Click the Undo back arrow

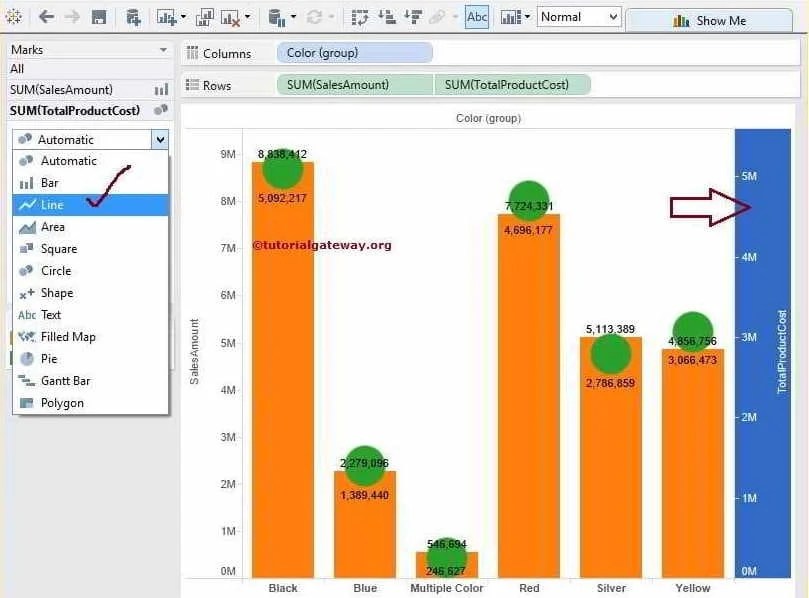46,17
